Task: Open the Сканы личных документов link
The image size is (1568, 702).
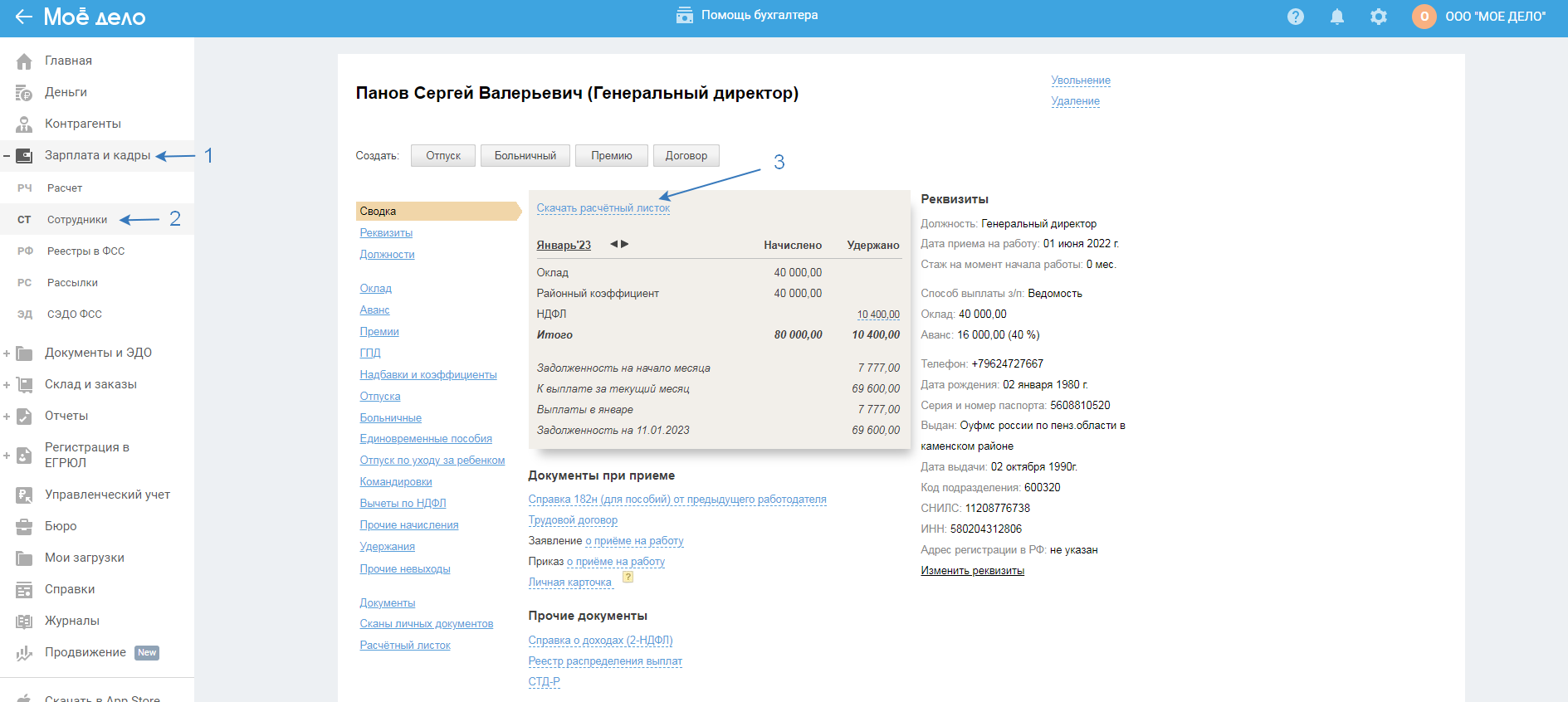Action: (427, 624)
